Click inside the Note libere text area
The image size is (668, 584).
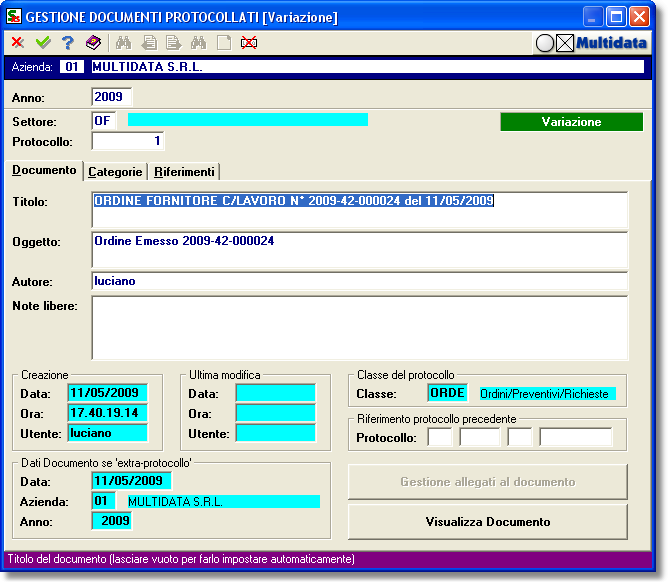pos(360,328)
